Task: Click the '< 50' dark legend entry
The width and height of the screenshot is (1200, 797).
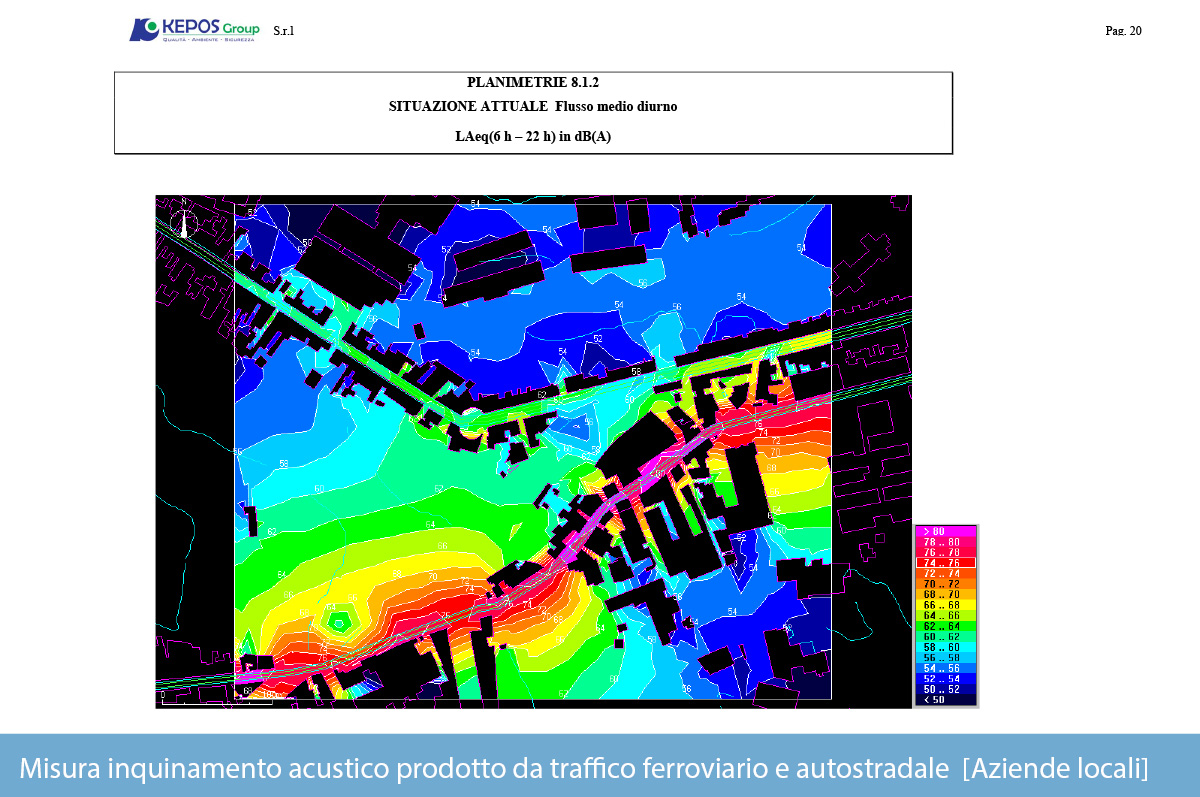Action: point(945,699)
